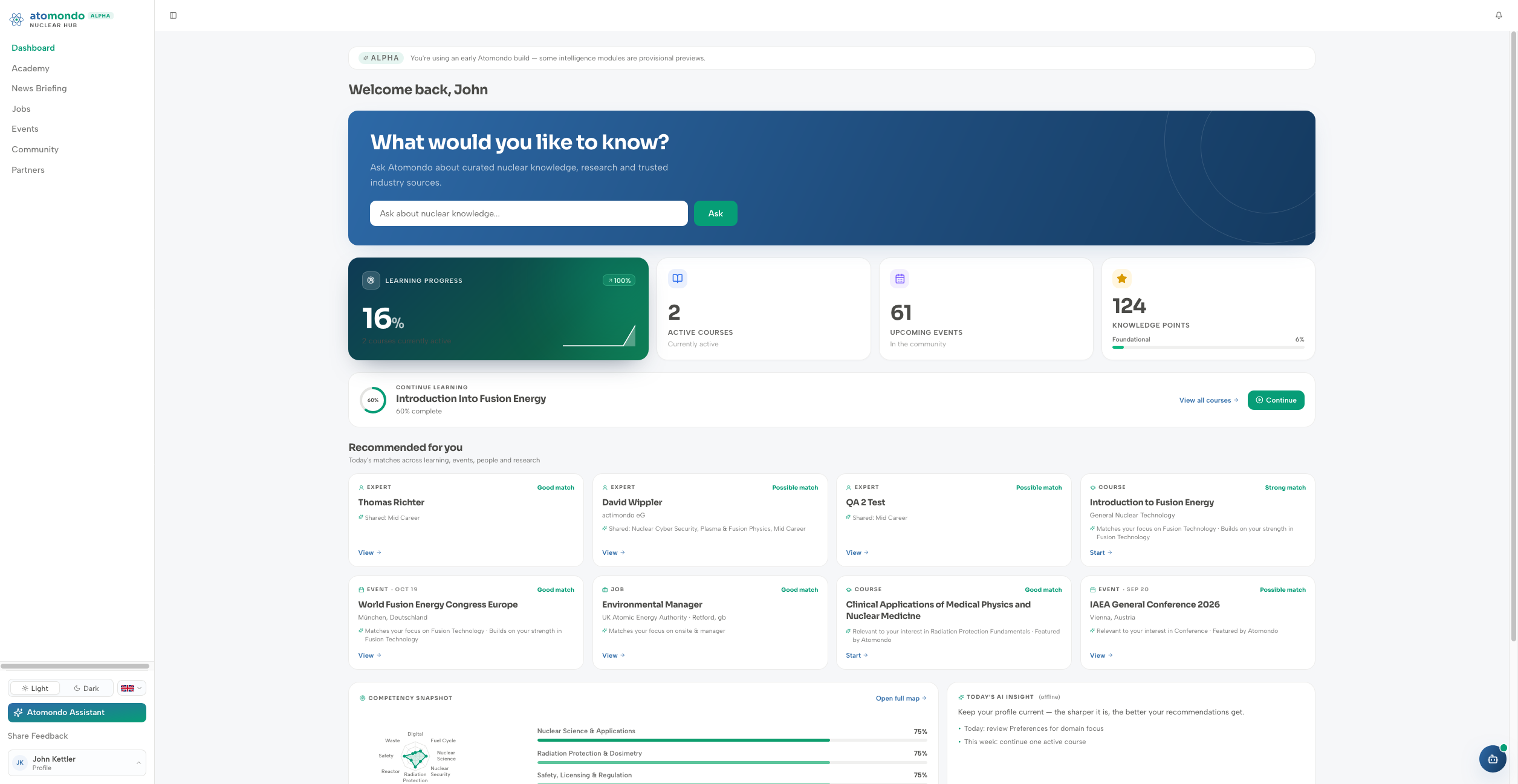1518x784 pixels.
Task: Click the knowledge points star icon
Action: [x=1122, y=279]
